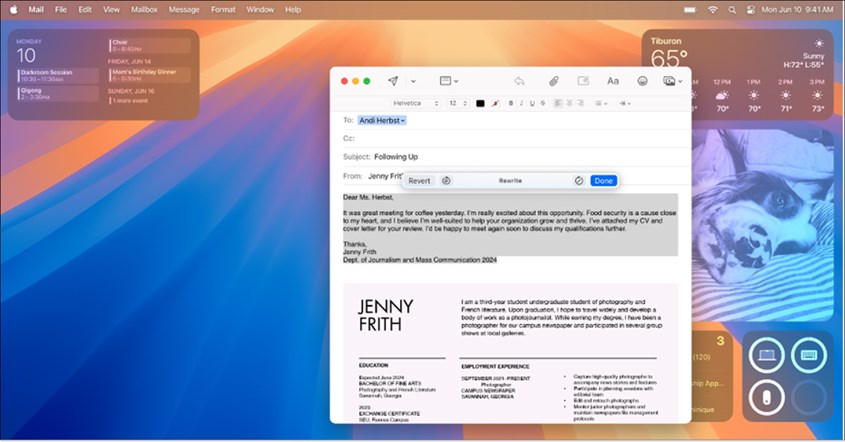The height and width of the screenshot is (442, 845).
Task: Open indentation dropdown
Action: pos(625,103)
